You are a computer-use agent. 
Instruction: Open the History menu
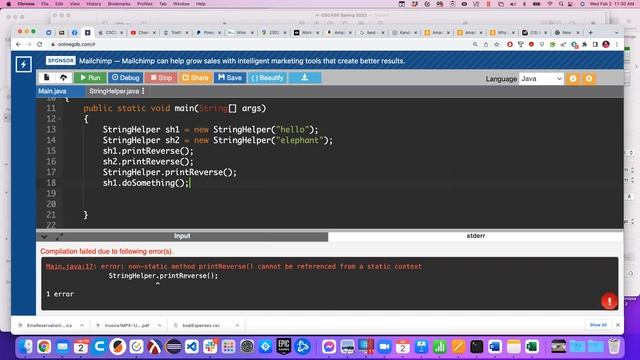pyautogui.click(x=93, y=4)
